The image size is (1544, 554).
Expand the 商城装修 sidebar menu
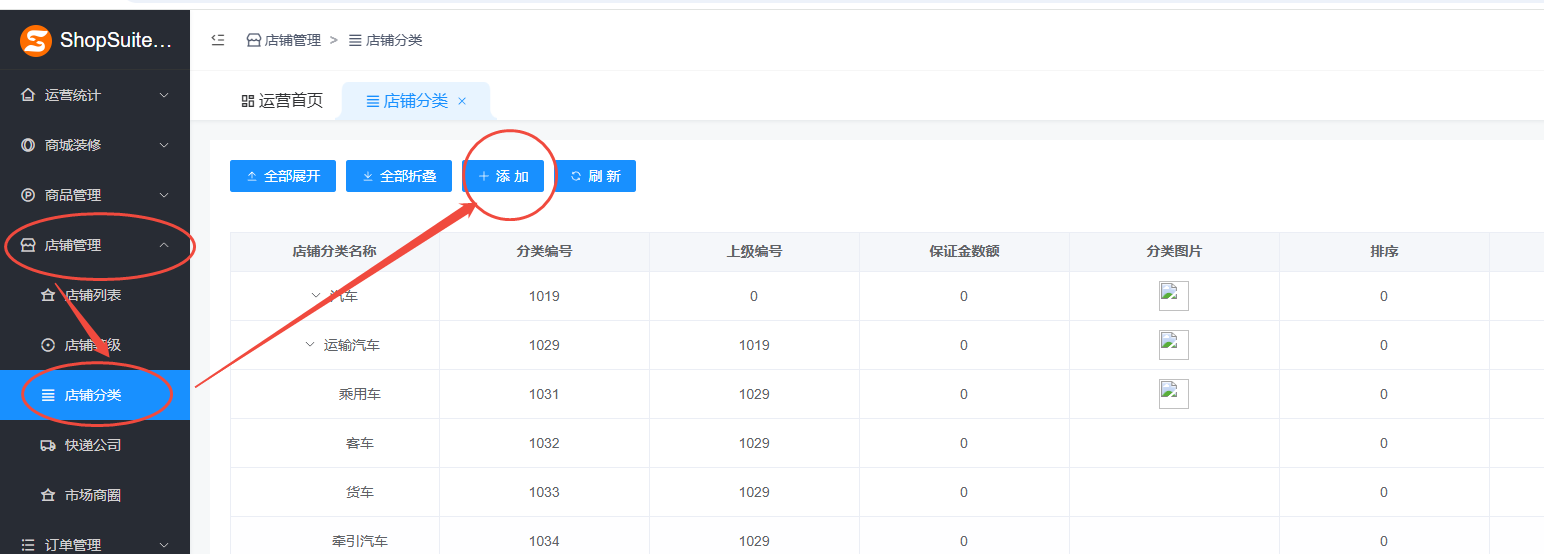point(95,145)
